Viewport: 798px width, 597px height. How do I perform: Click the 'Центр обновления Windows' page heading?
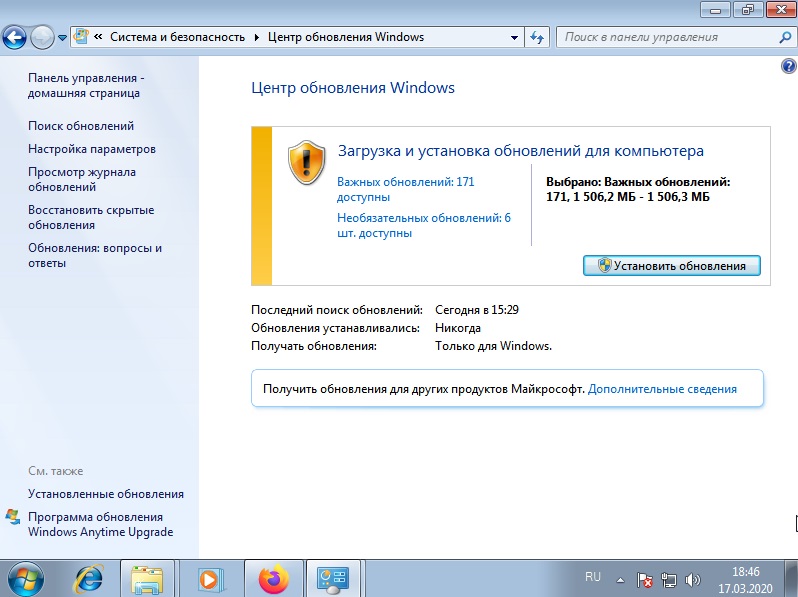click(353, 88)
